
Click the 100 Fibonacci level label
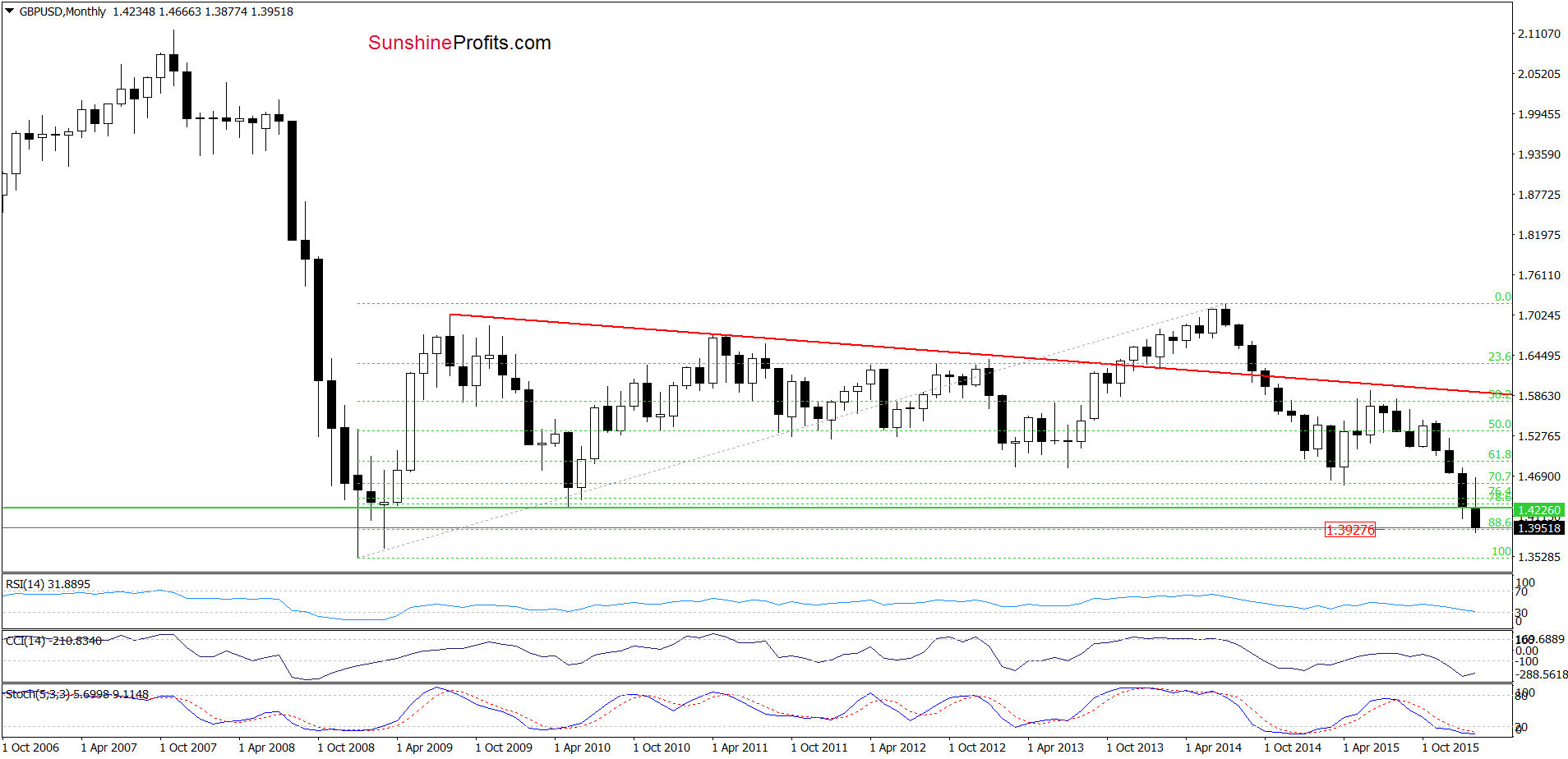(1501, 551)
